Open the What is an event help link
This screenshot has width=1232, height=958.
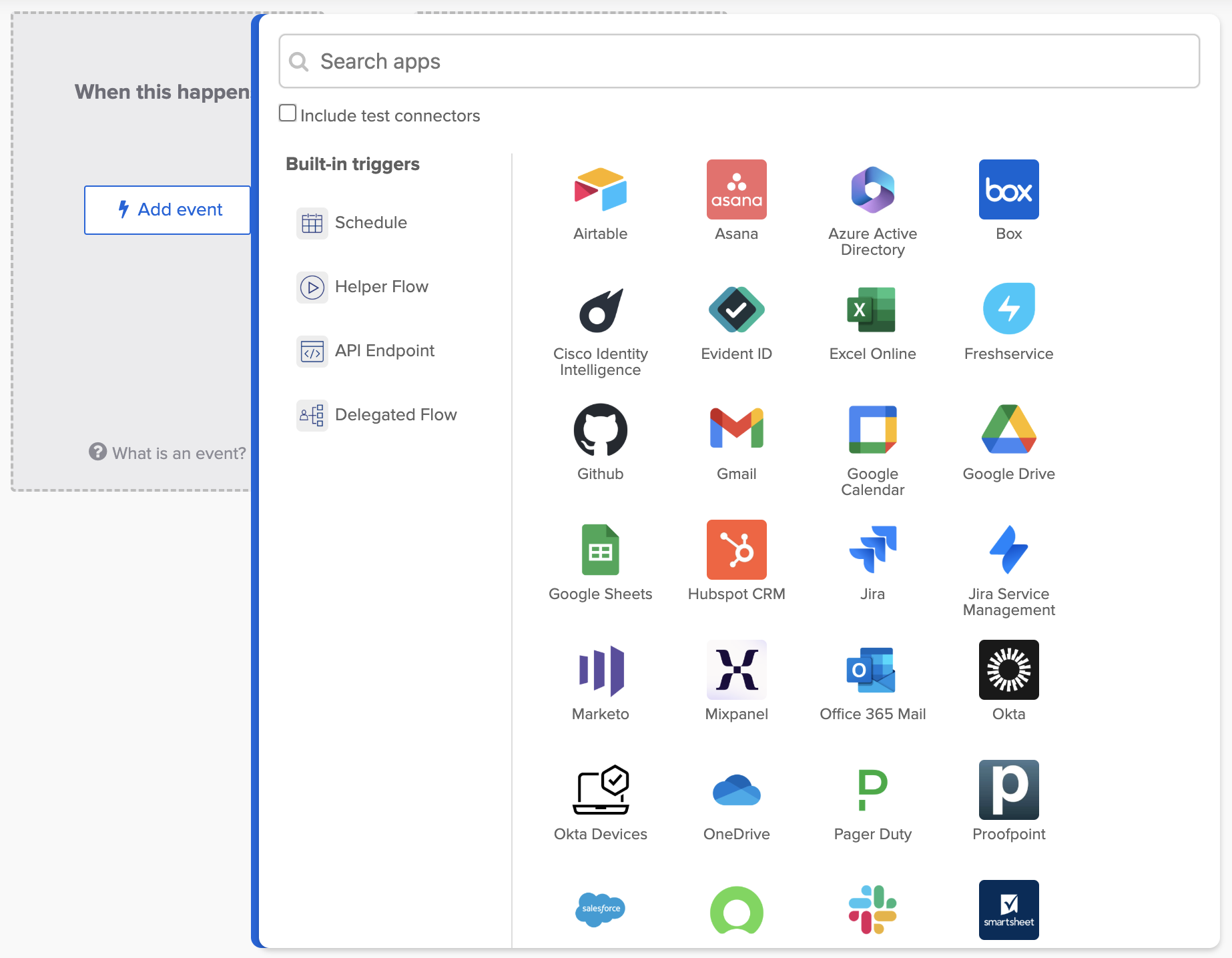167,453
